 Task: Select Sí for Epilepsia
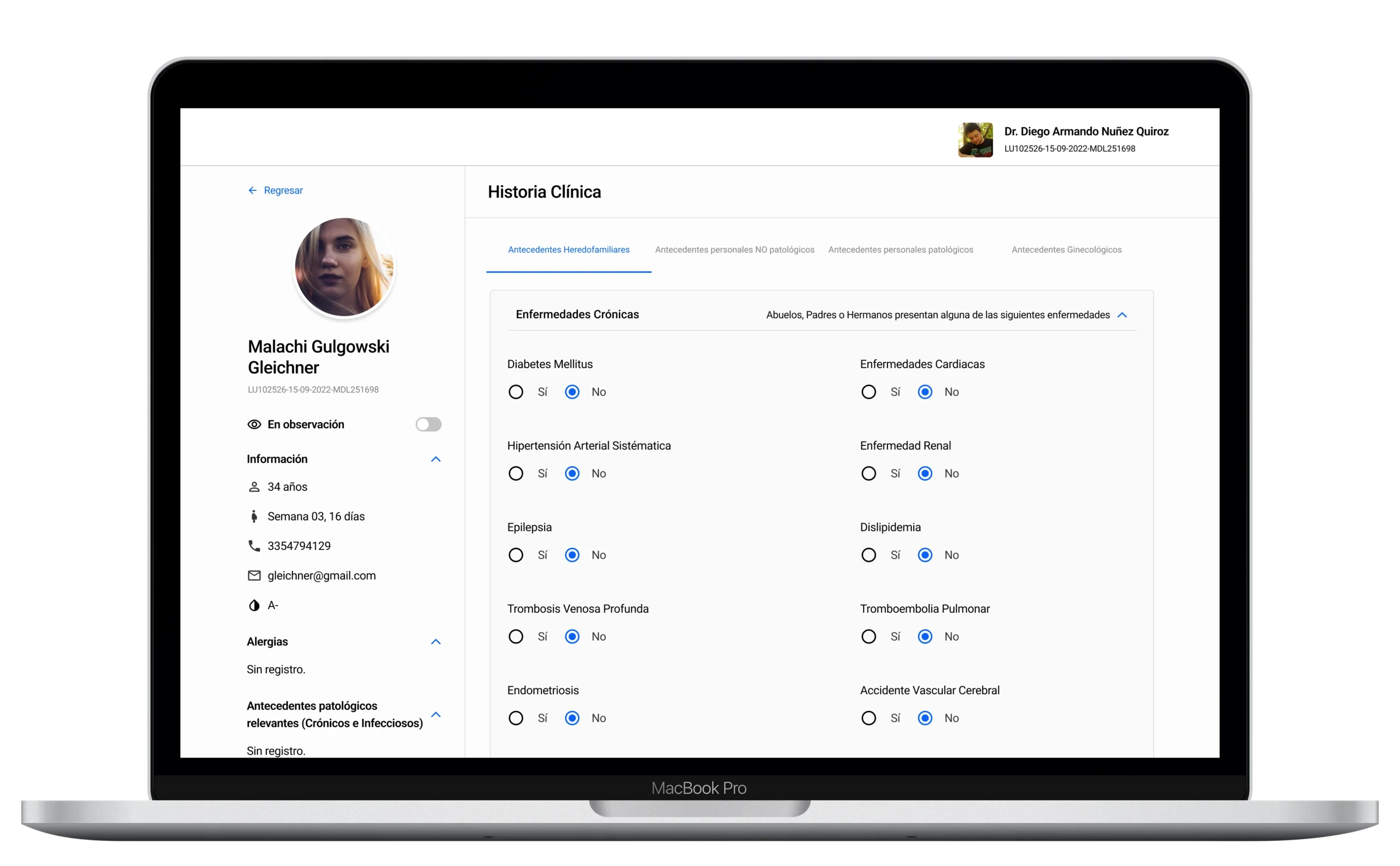click(x=516, y=555)
